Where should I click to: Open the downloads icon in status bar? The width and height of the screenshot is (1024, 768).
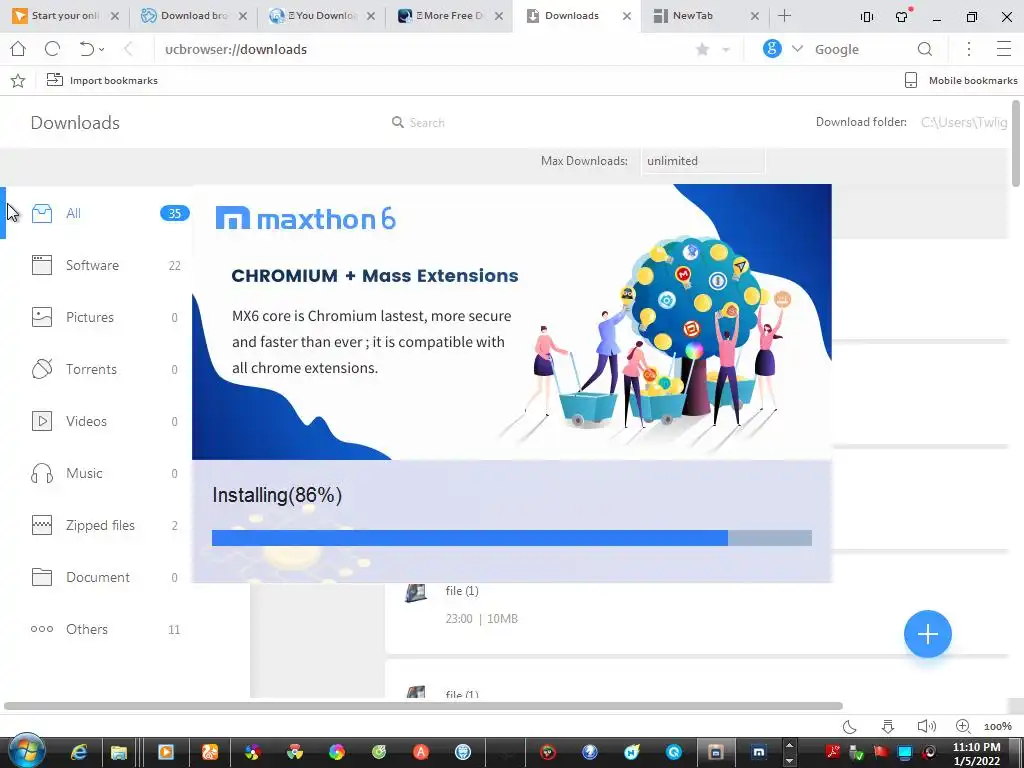click(x=888, y=726)
